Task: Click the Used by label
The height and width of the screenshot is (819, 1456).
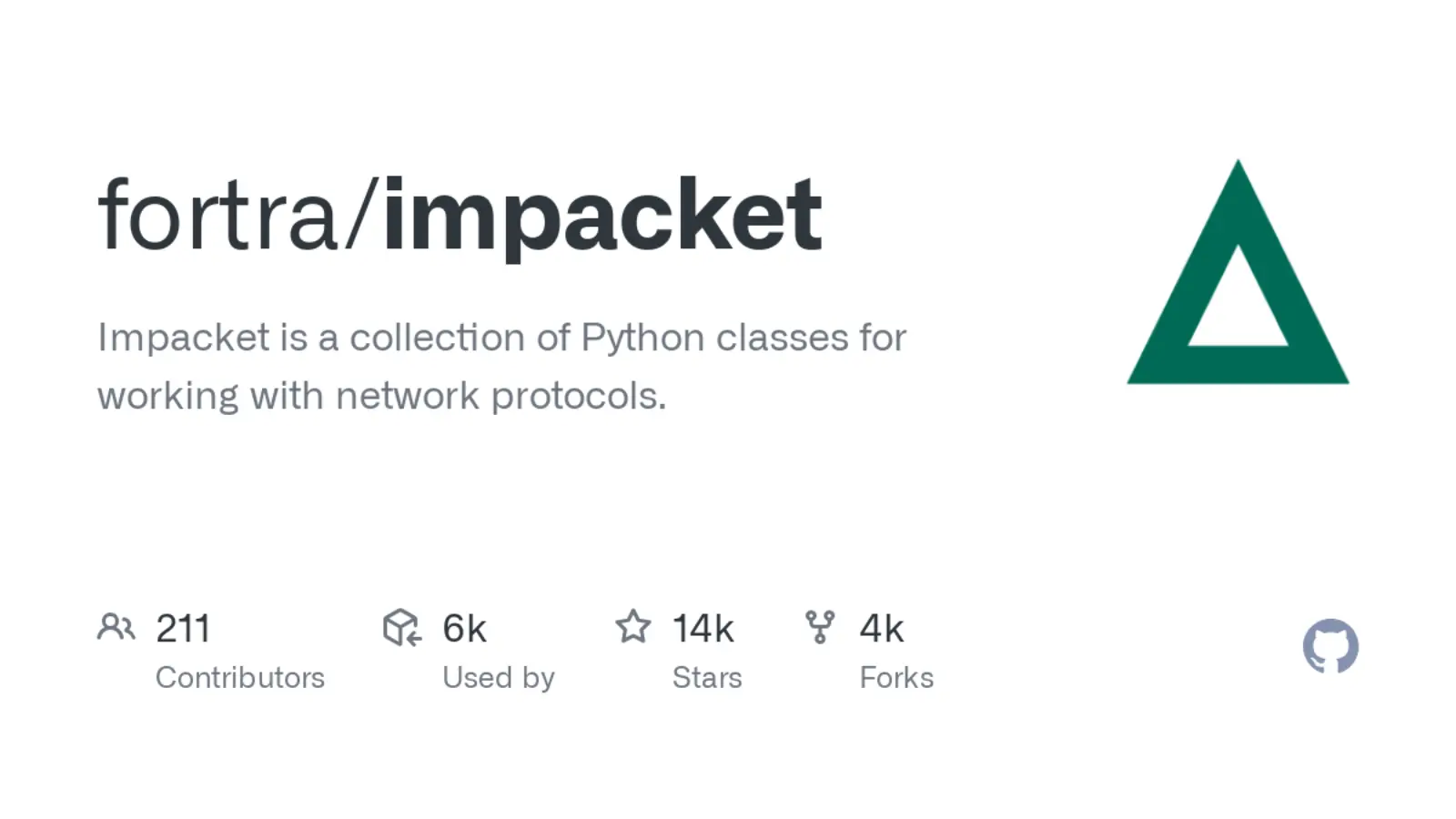Action: pyautogui.click(x=499, y=678)
